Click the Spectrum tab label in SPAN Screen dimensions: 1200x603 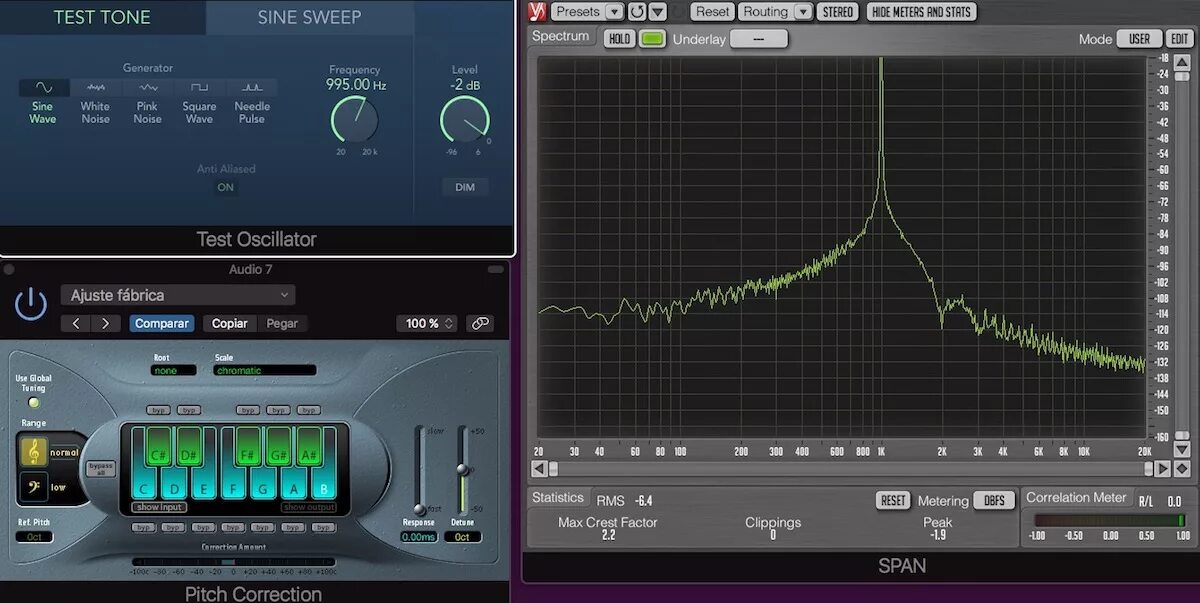pyautogui.click(x=561, y=36)
